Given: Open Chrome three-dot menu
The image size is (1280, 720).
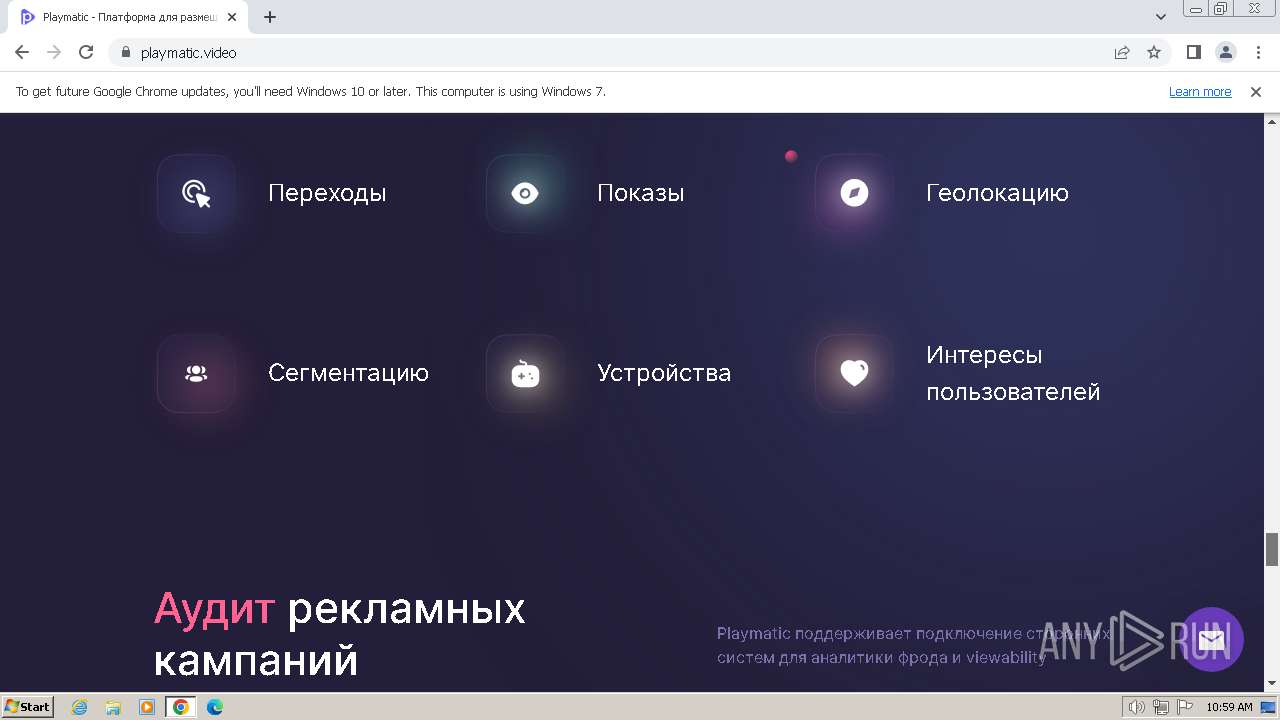Looking at the screenshot, I should [1258, 52].
